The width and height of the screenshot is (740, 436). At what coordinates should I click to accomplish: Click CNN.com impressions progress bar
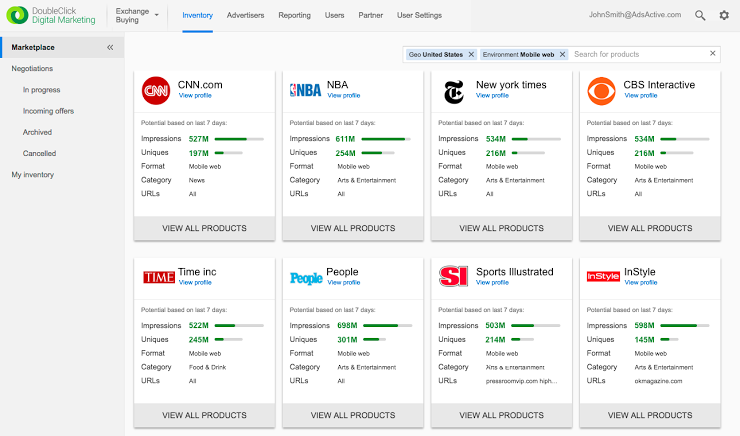coord(239,139)
